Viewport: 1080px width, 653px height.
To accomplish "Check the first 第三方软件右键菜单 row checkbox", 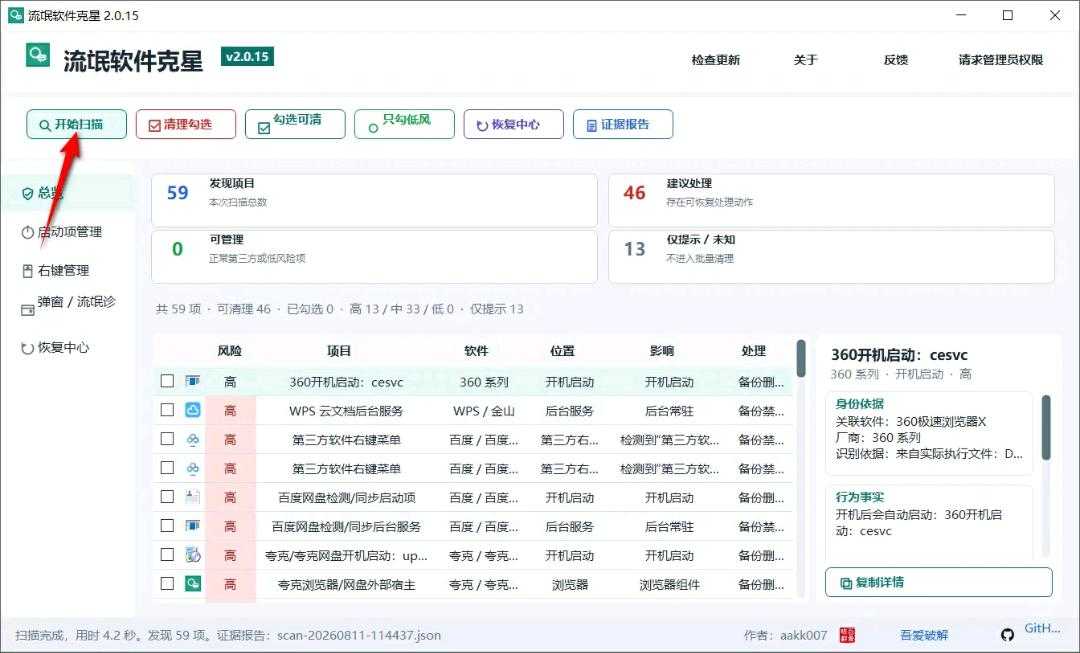I will (167, 439).
